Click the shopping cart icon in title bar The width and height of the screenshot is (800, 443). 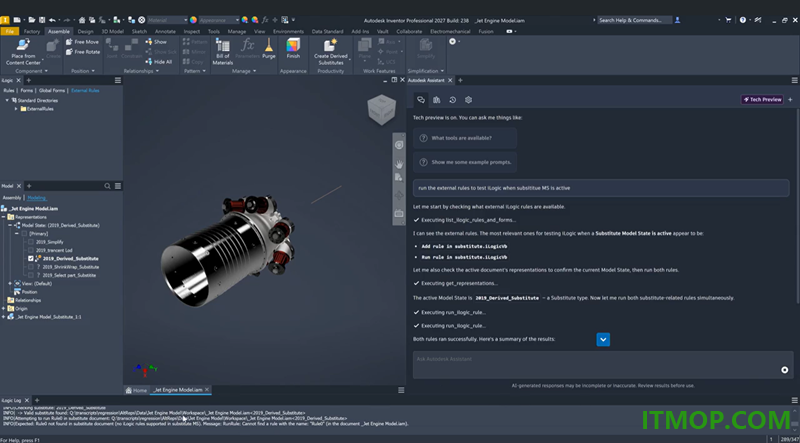coord(728,20)
